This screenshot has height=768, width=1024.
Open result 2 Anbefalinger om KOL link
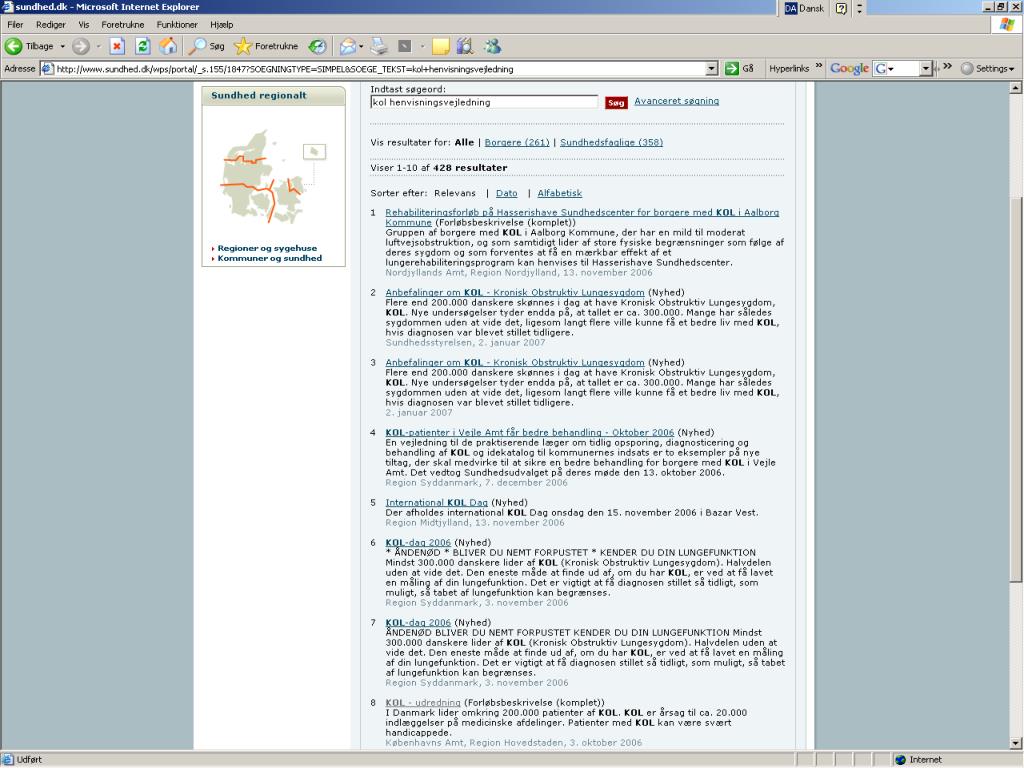tap(515, 293)
